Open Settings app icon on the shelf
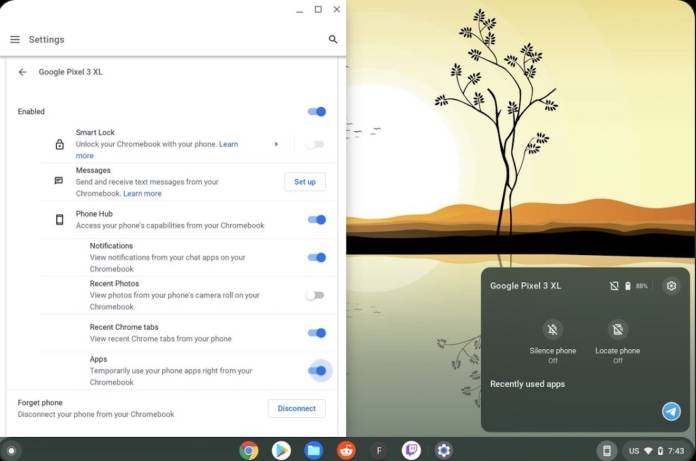The width and height of the screenshot is (696, 461). click(x=444, y=451)
